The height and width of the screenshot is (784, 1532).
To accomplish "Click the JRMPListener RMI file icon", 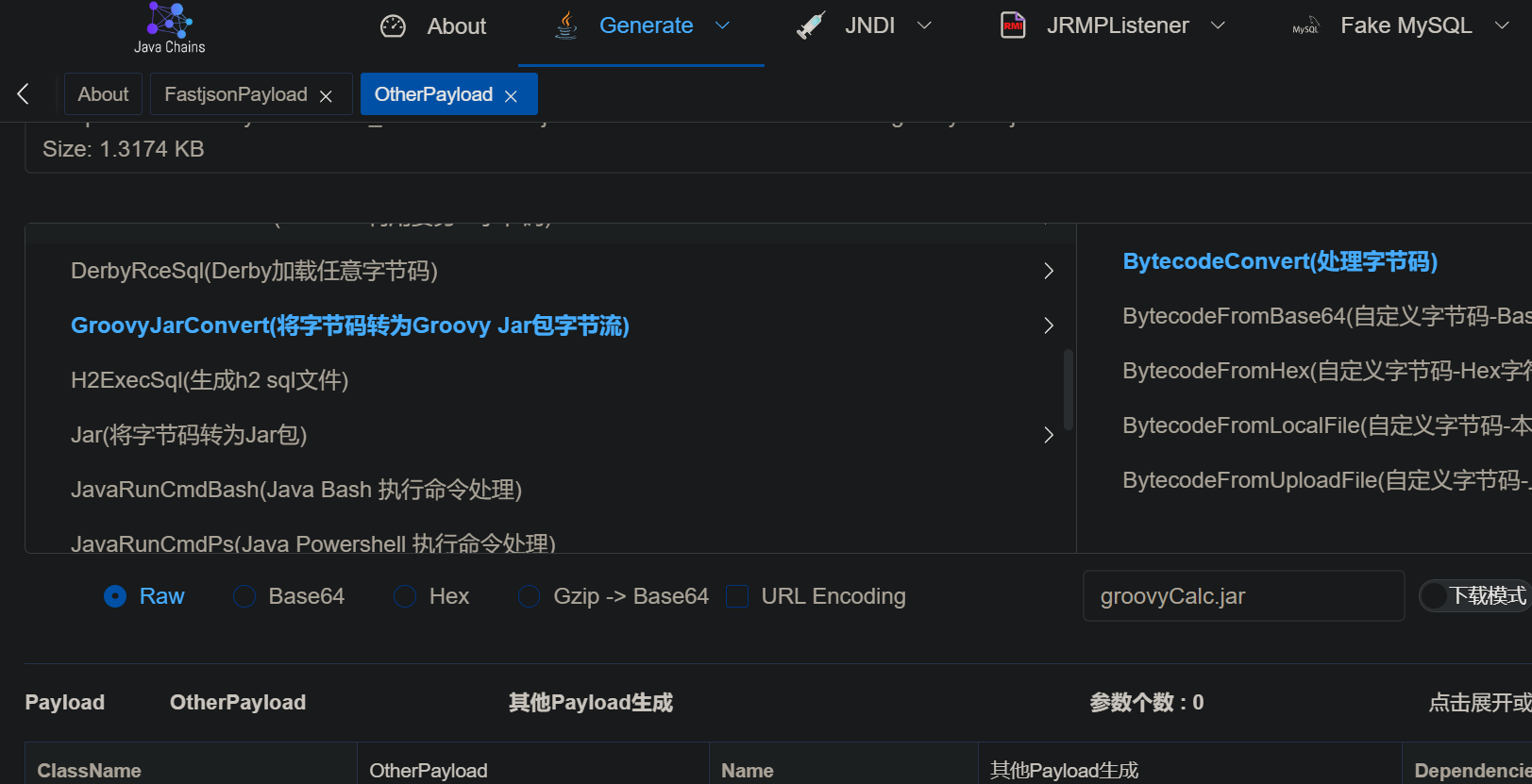I will [1013, 25].
